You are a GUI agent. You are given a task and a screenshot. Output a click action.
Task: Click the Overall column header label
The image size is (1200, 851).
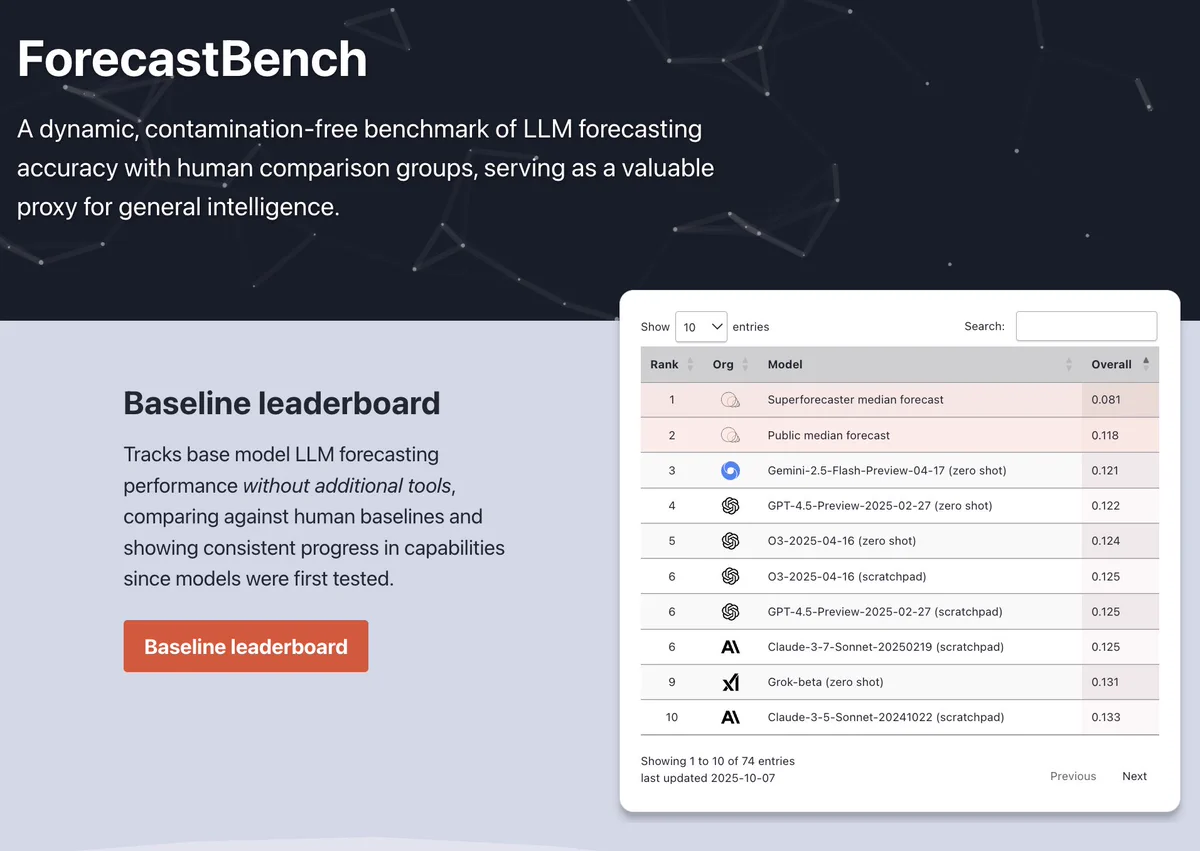pos(1111,365)
